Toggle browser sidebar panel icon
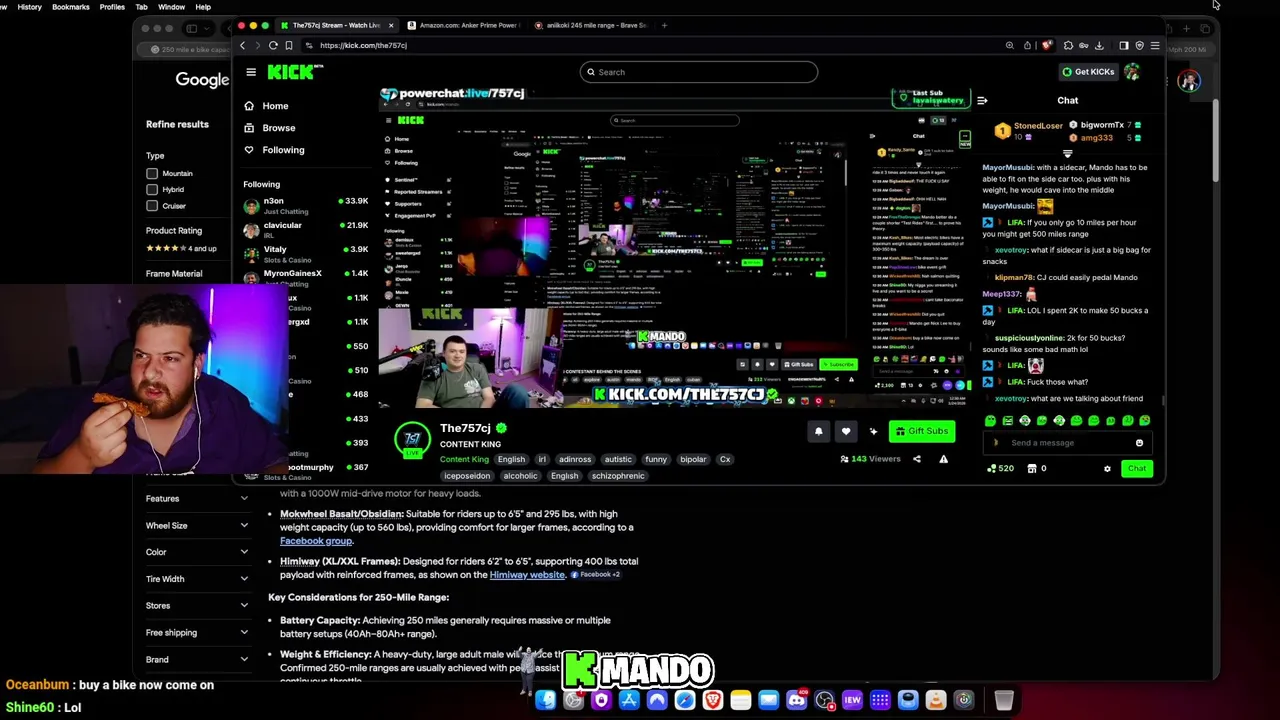The width and height of the screenshot is (1280, 720). [x=1123, y=45]
